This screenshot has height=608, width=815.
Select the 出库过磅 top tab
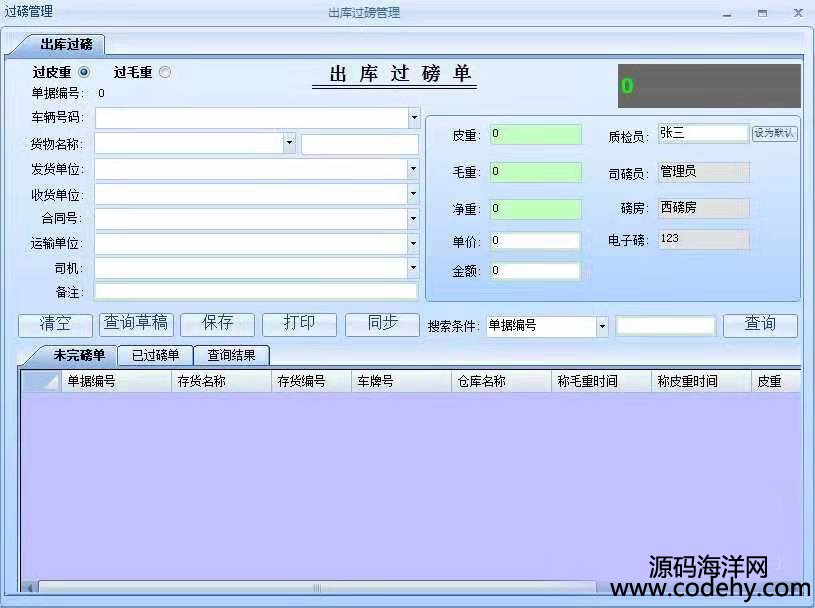click(66, 45)
